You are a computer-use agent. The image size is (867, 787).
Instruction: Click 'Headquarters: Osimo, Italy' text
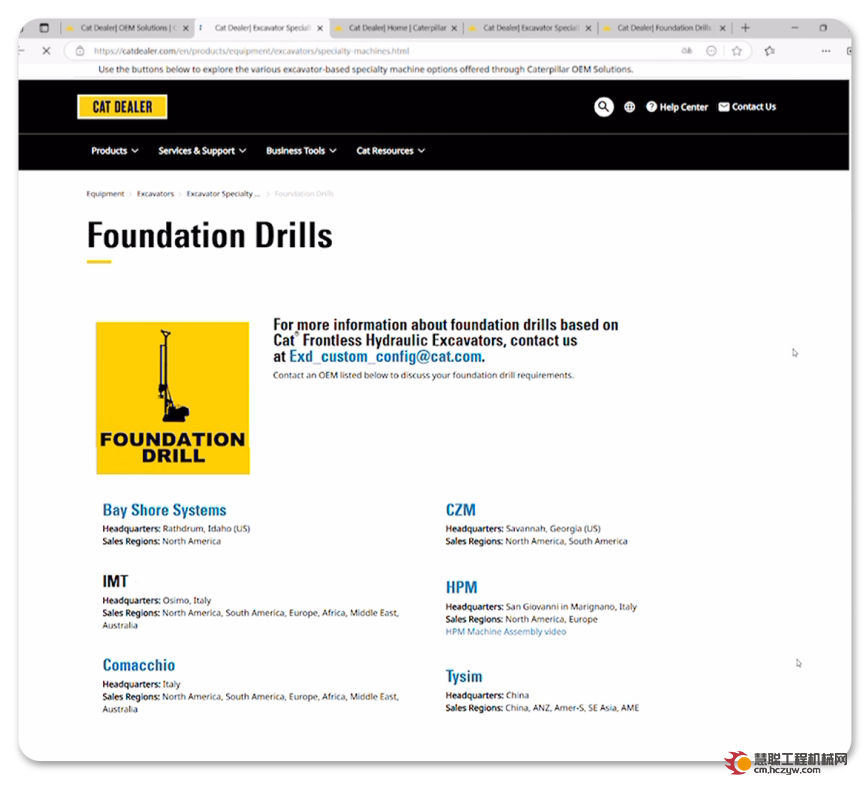(156, 601)
